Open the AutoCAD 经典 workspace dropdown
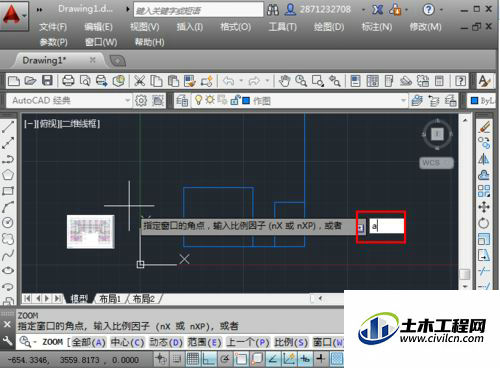This screenshot has height=368, width=500. click(x=69, y=100)
